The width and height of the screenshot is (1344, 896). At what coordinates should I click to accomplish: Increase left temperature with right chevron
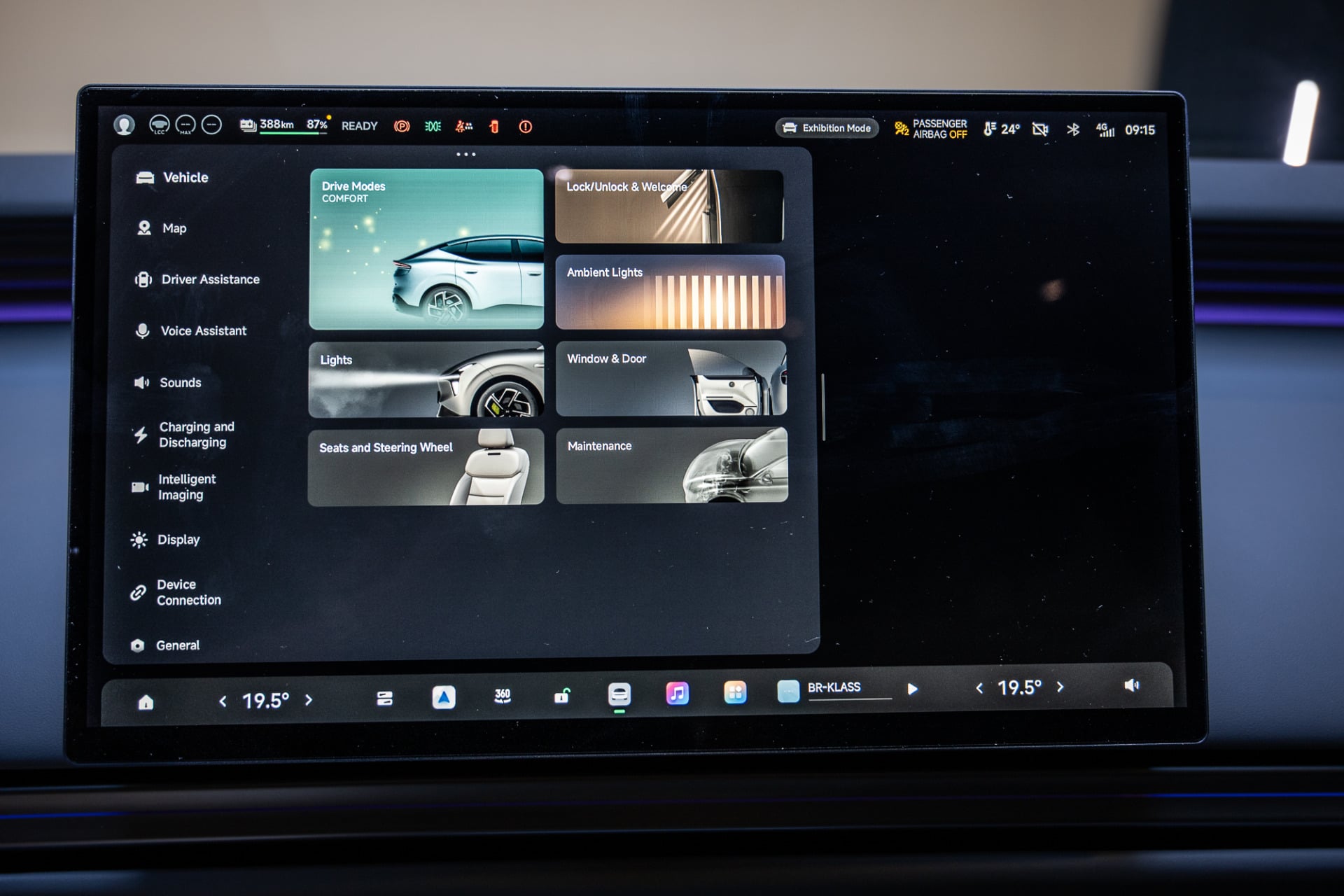(309, 700)
